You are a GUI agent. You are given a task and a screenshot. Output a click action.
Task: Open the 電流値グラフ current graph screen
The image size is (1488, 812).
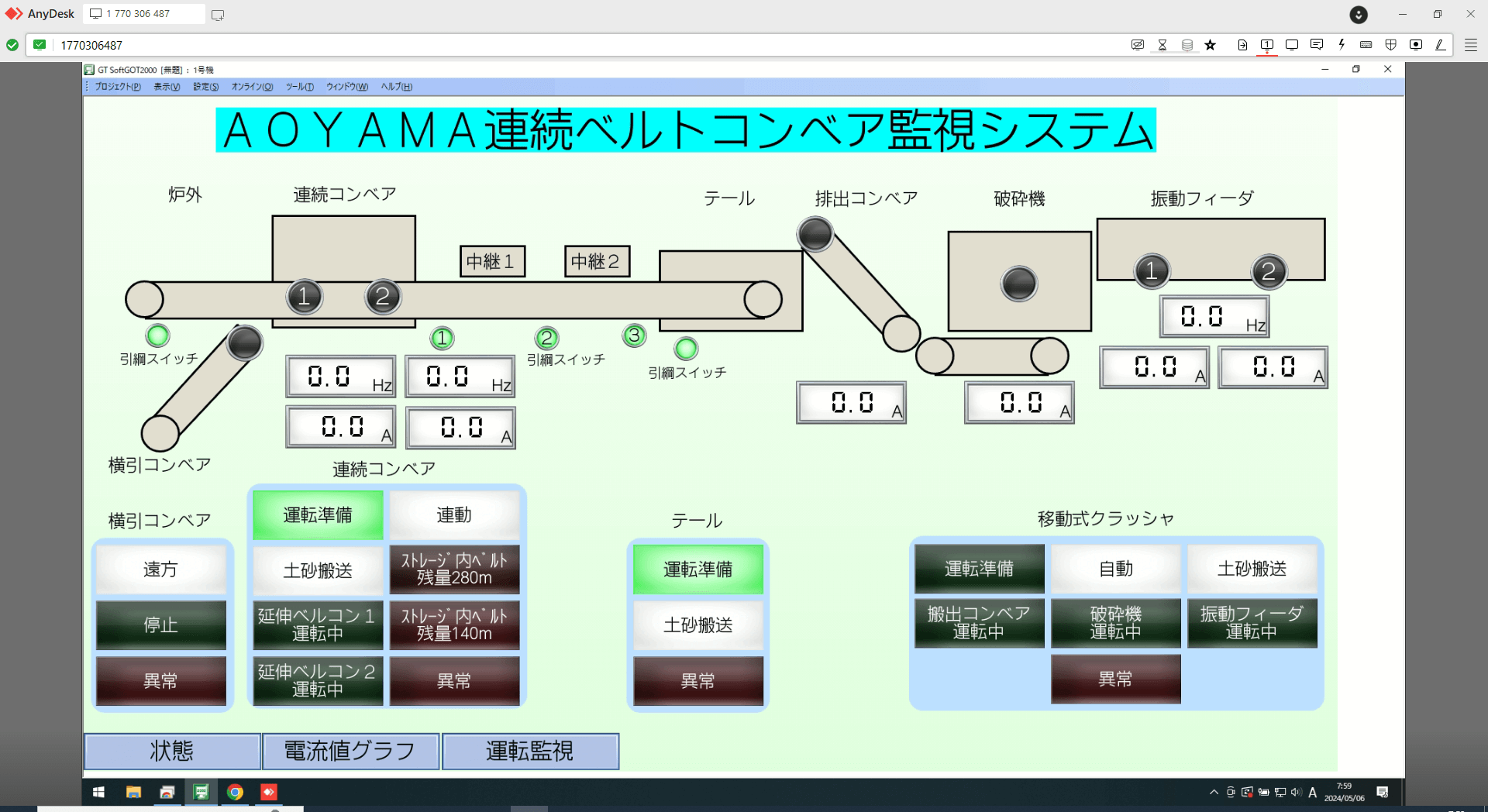(350, 751)
